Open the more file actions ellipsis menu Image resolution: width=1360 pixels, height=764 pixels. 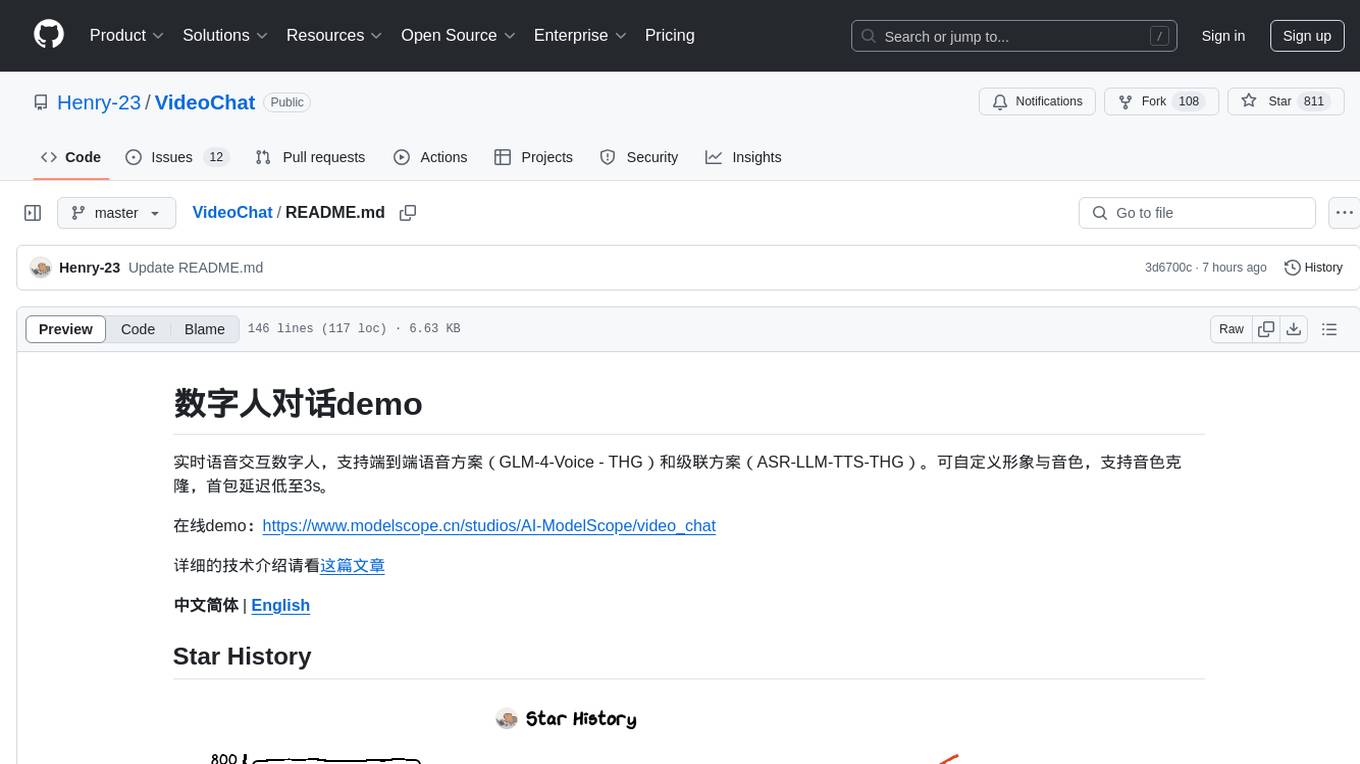click(1344, 213)
